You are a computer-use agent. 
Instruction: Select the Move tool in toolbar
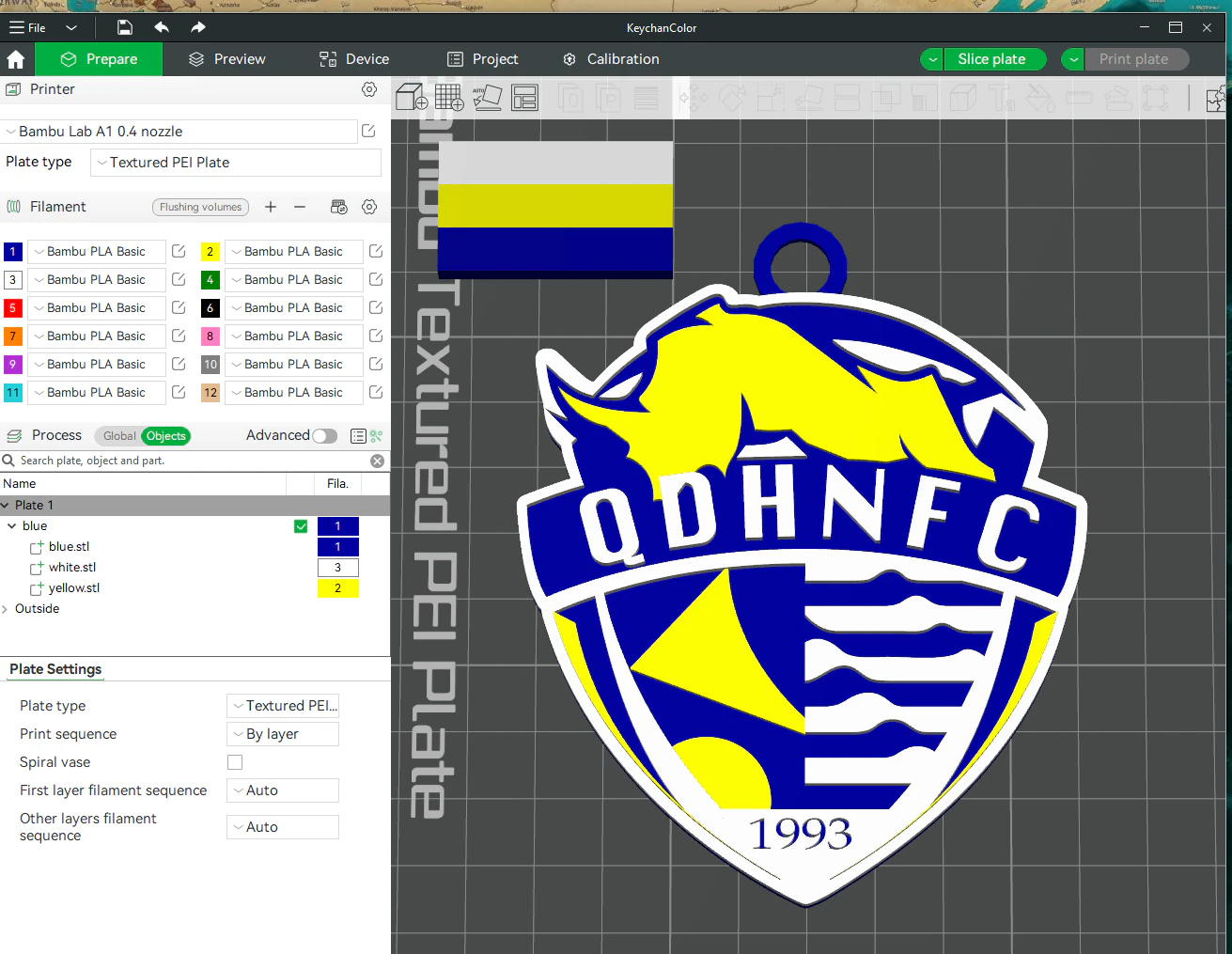694,98
